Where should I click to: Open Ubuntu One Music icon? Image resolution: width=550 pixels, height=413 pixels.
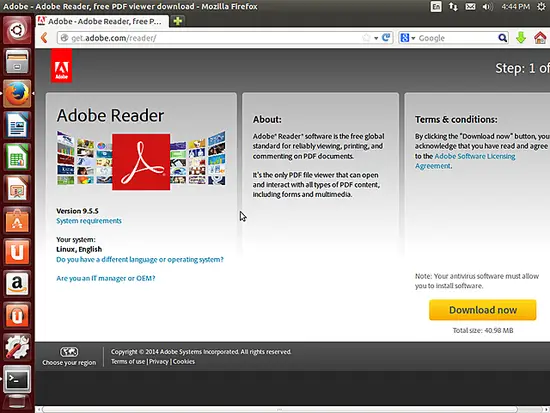[17, 315]
